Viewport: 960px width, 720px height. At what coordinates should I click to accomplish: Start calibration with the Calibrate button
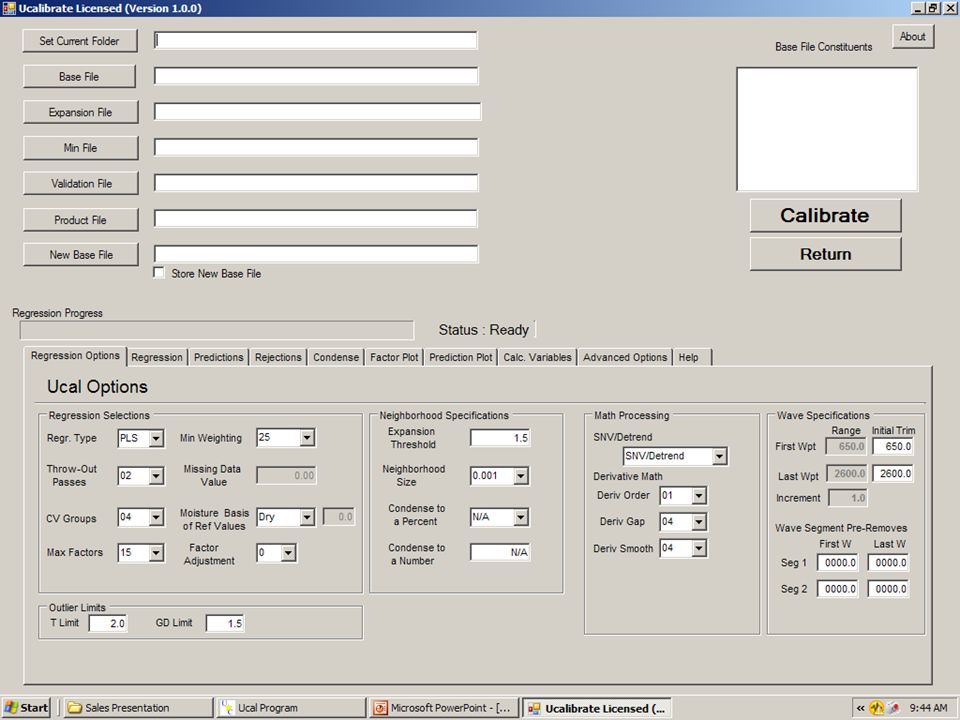click(x=825, y=216)
